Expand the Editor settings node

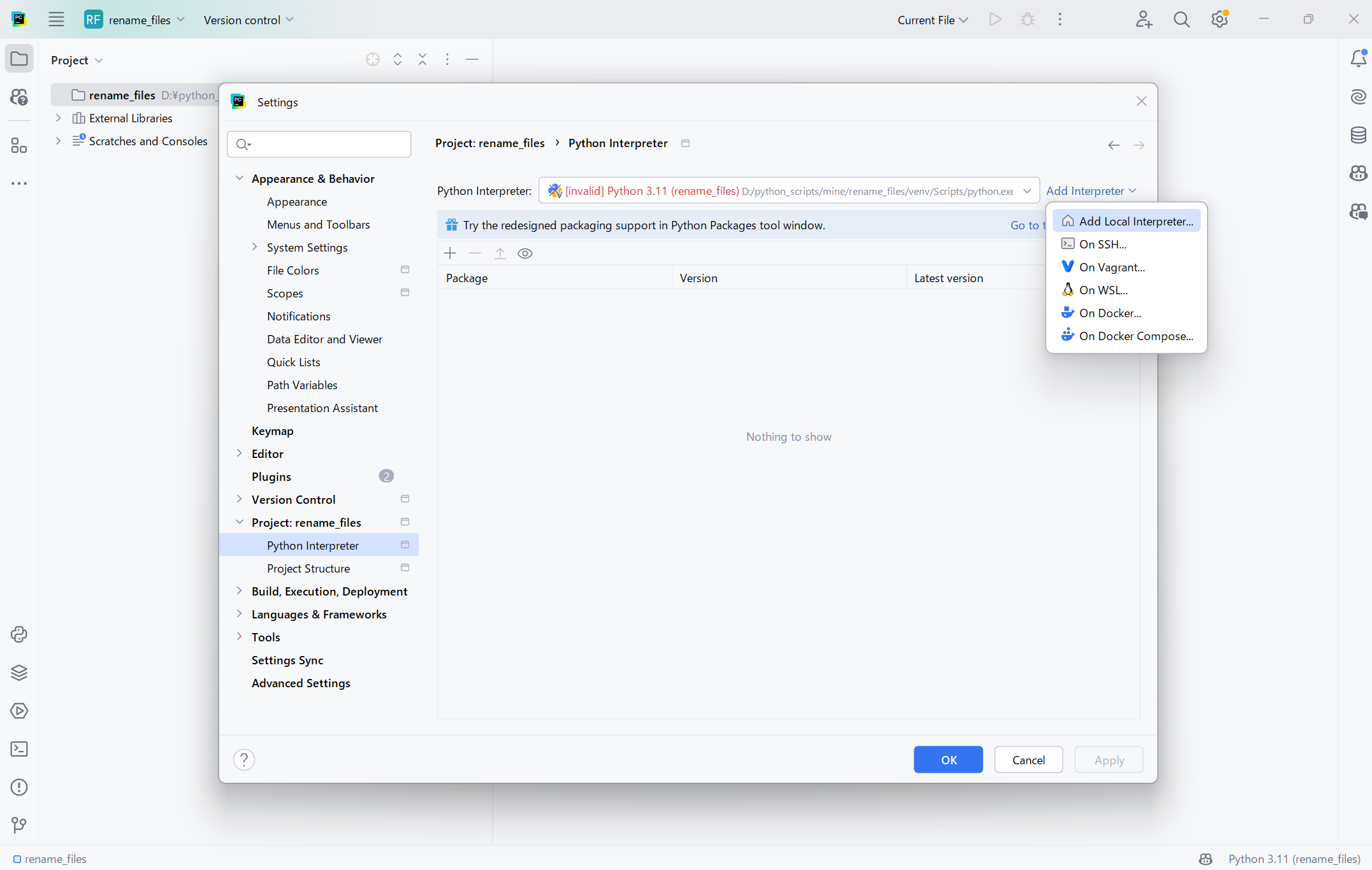[240, 453]
